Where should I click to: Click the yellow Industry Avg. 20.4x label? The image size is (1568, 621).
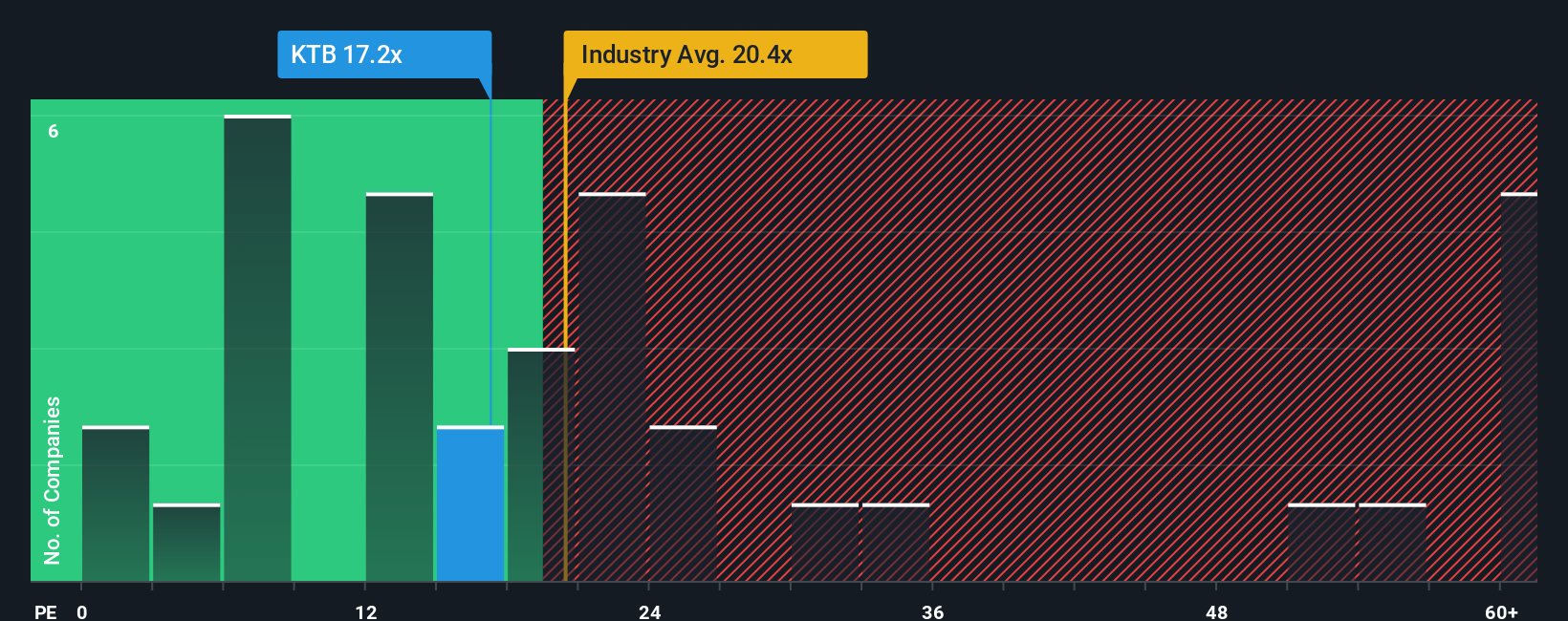715,54
